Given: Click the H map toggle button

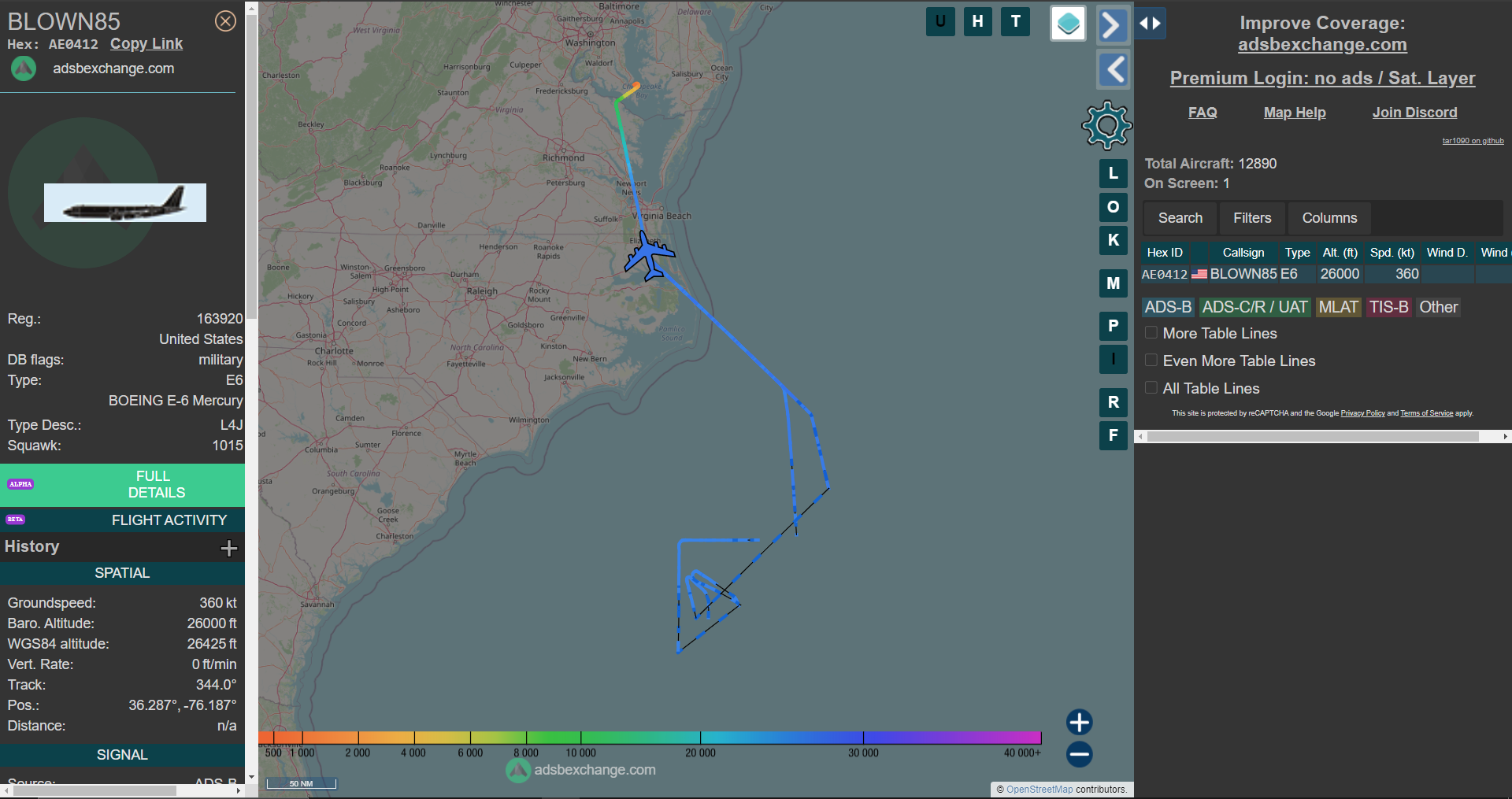Looking at the screenshot, I should click(x=977, y=21).
